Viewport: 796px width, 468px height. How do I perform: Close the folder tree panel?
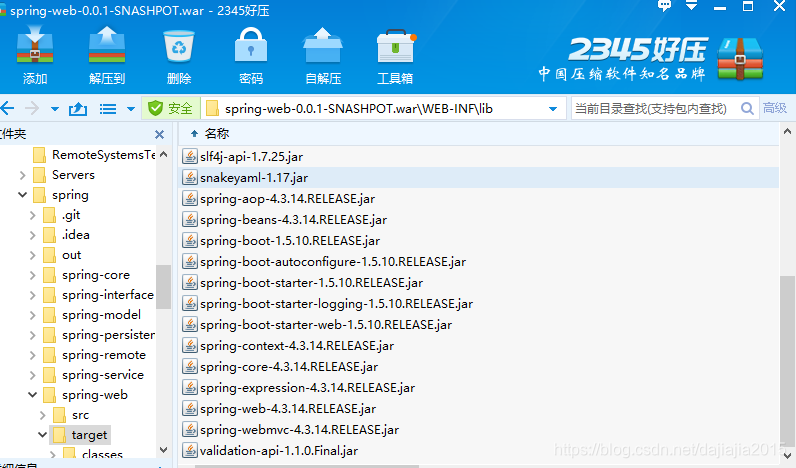(159, 135)
